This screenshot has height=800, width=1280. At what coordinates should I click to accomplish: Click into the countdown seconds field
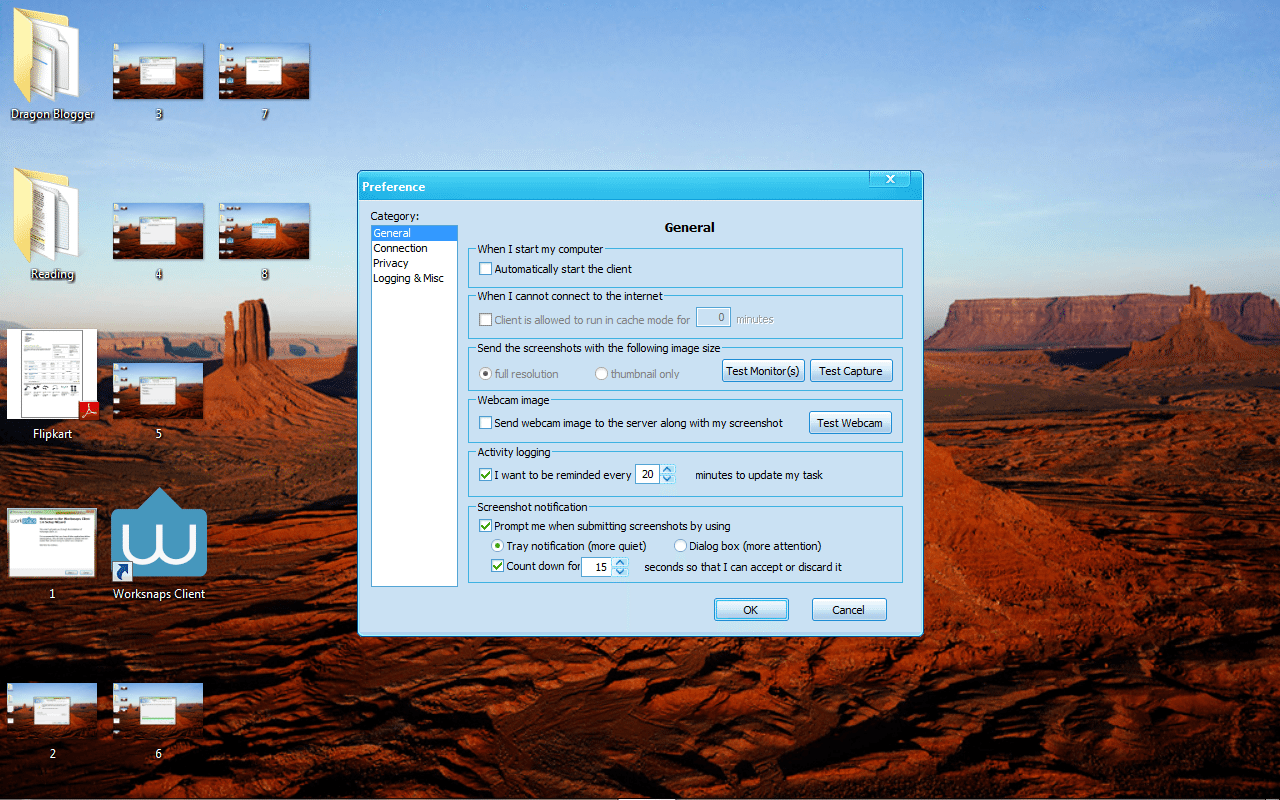click(x=596, y=567)
